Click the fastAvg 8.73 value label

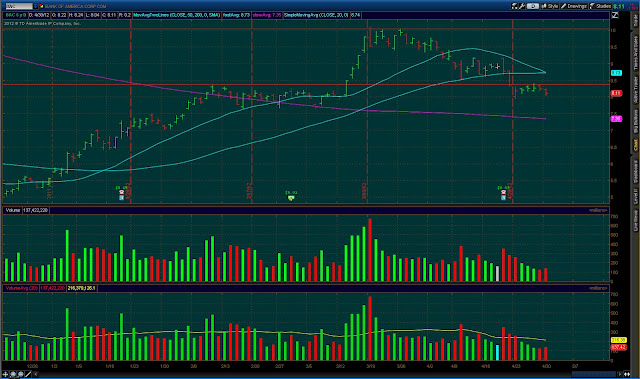point(236,15)
